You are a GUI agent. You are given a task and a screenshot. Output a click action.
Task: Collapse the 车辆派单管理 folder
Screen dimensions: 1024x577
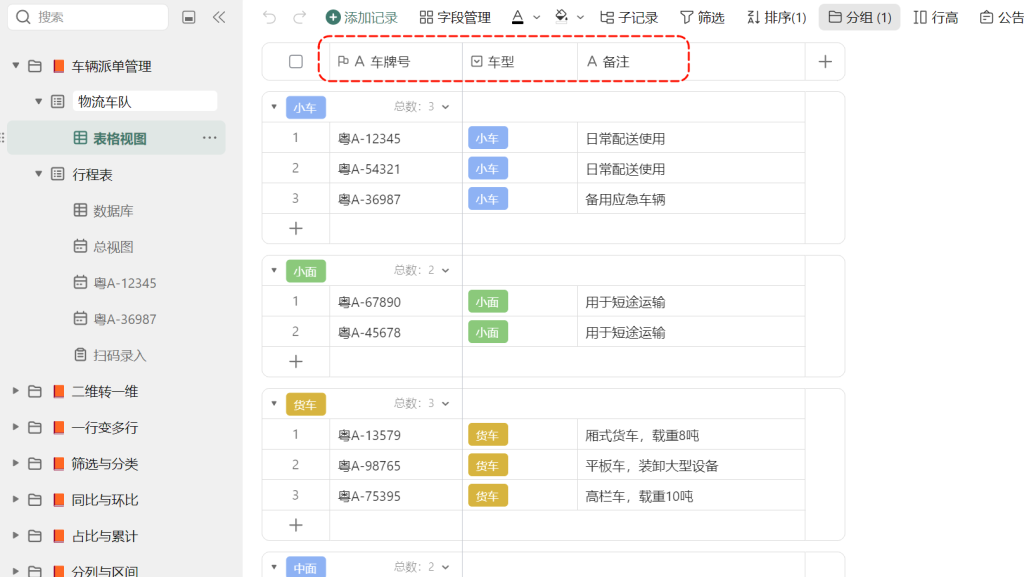[16, 65]
